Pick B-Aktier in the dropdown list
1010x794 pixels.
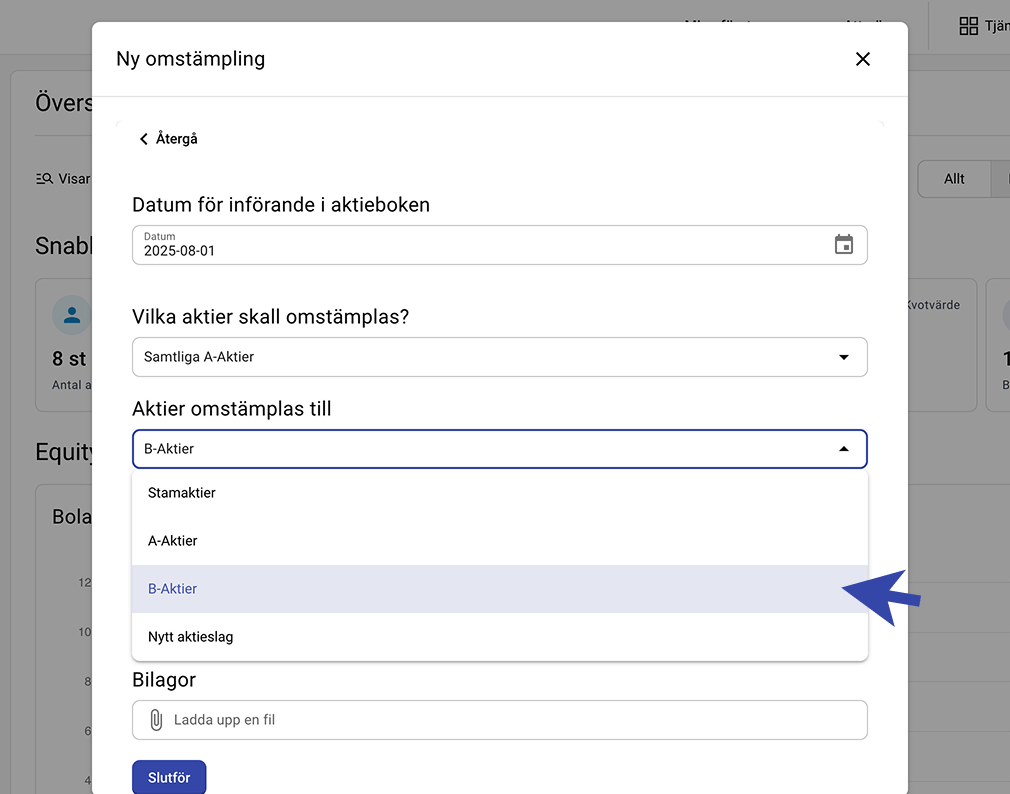(499, 589)
